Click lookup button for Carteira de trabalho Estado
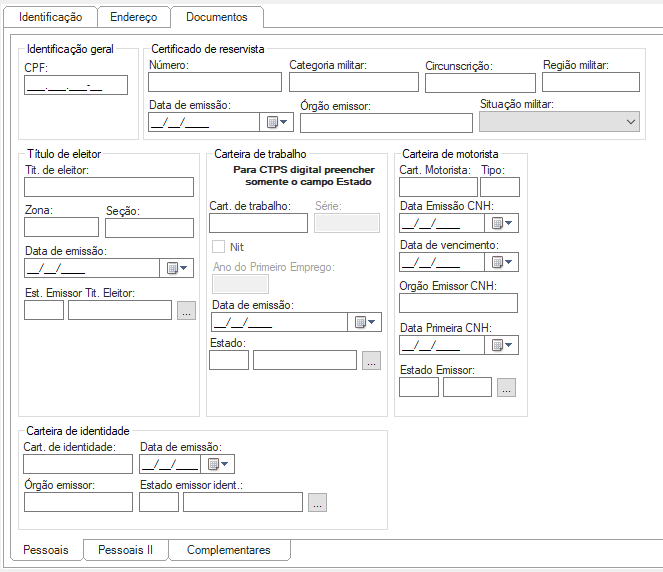This screenshot has width=663, height=572. pos(371,361)
